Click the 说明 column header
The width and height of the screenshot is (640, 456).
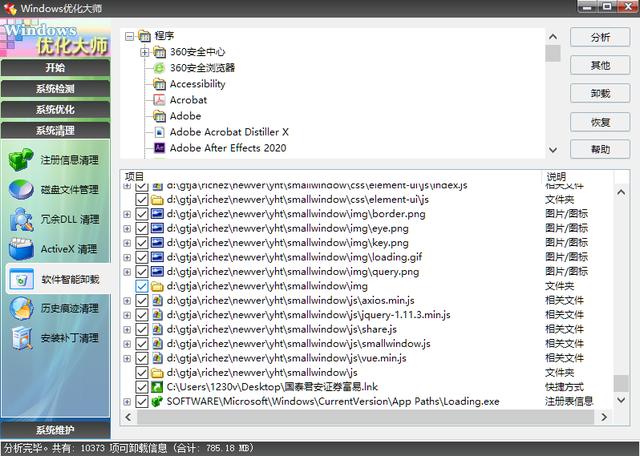577,176
